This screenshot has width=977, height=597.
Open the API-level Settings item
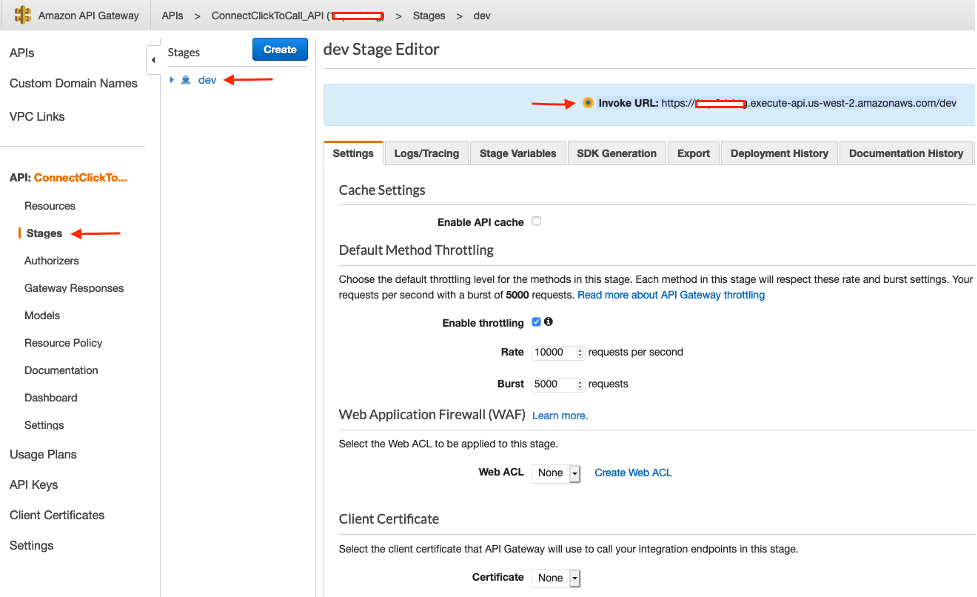(44, 425)
